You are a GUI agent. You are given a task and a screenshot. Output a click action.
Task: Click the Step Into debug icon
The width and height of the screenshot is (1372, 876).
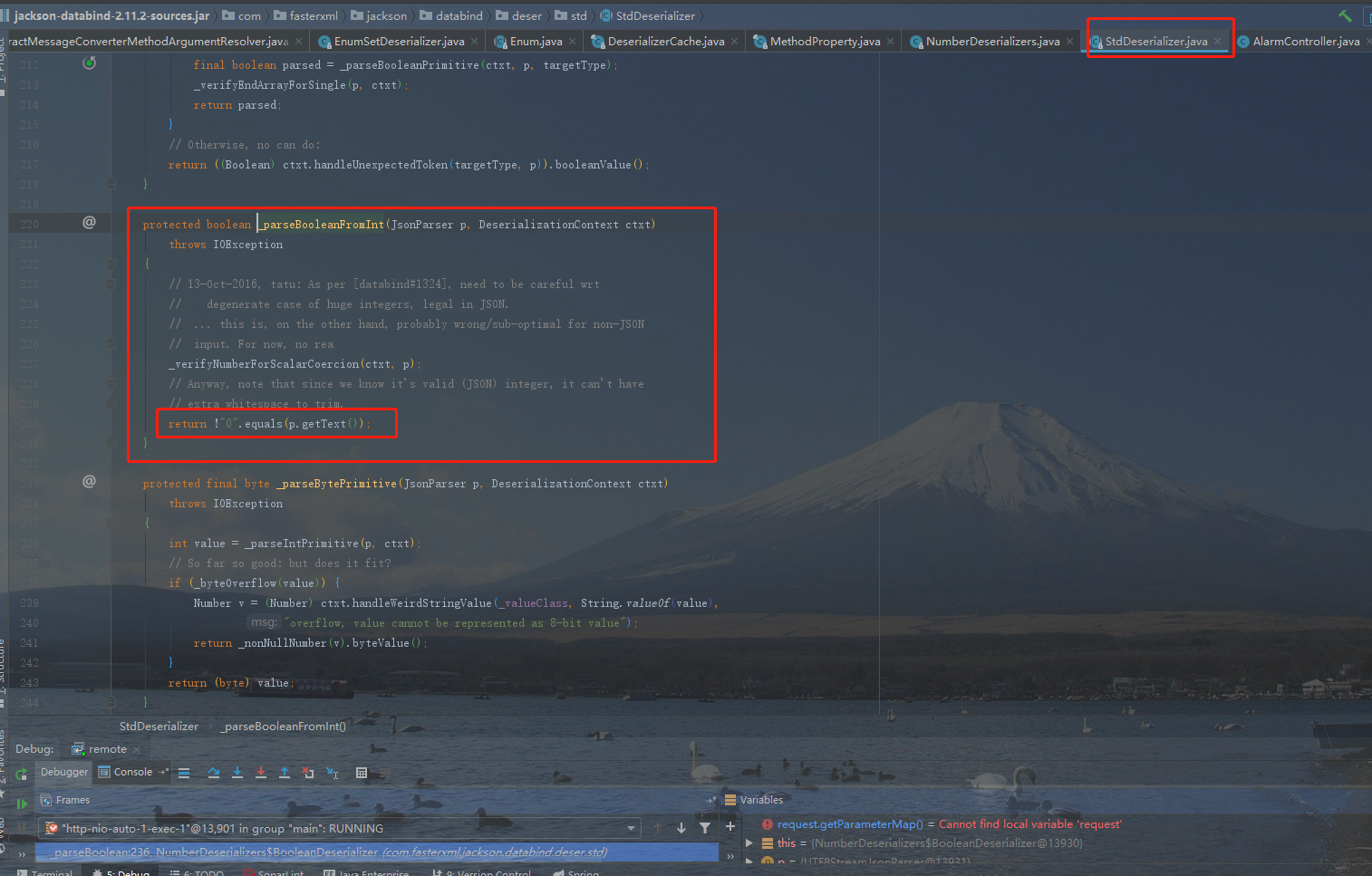click(x=237, y=773)
